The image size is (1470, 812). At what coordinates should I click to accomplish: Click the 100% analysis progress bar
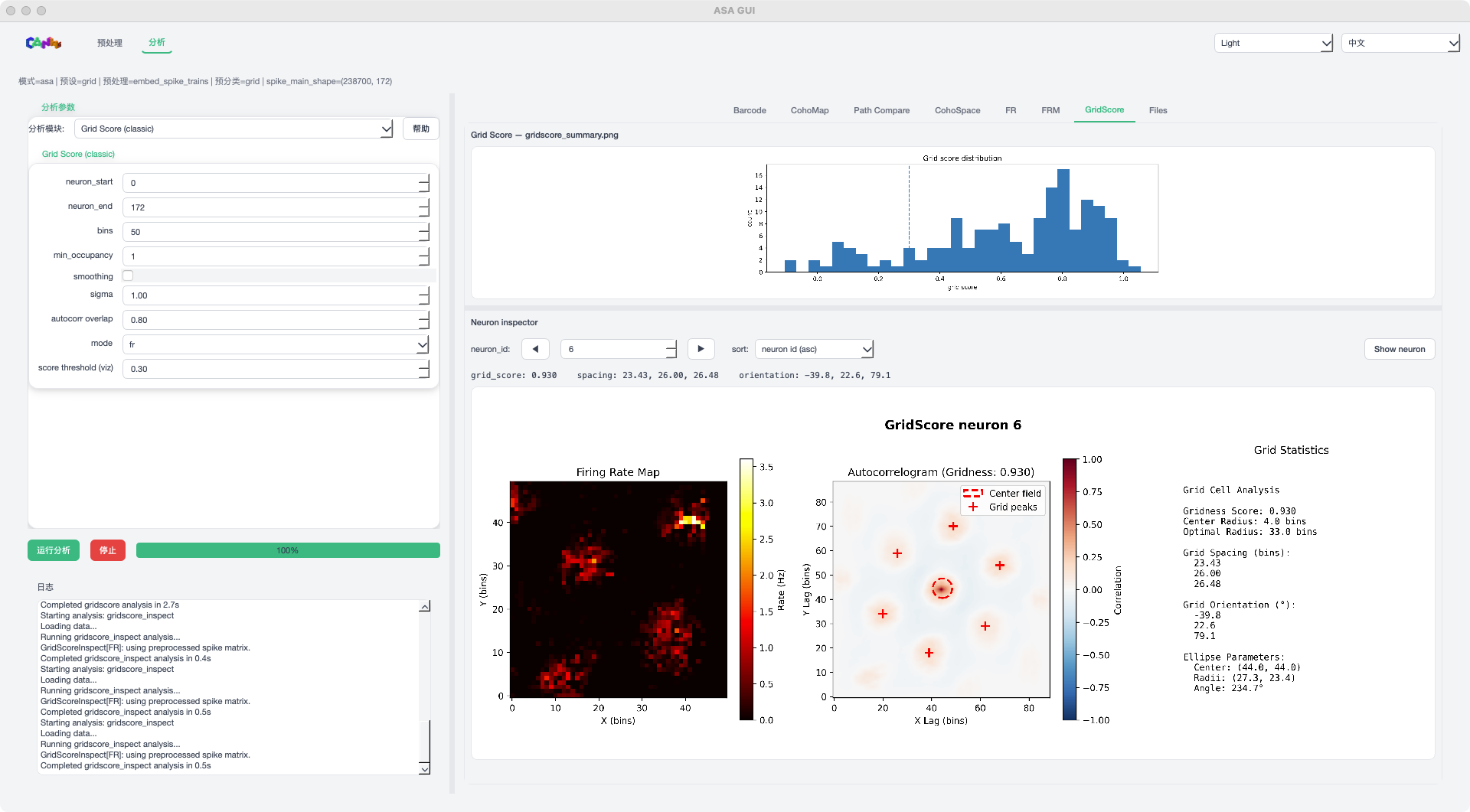[288, 550]
